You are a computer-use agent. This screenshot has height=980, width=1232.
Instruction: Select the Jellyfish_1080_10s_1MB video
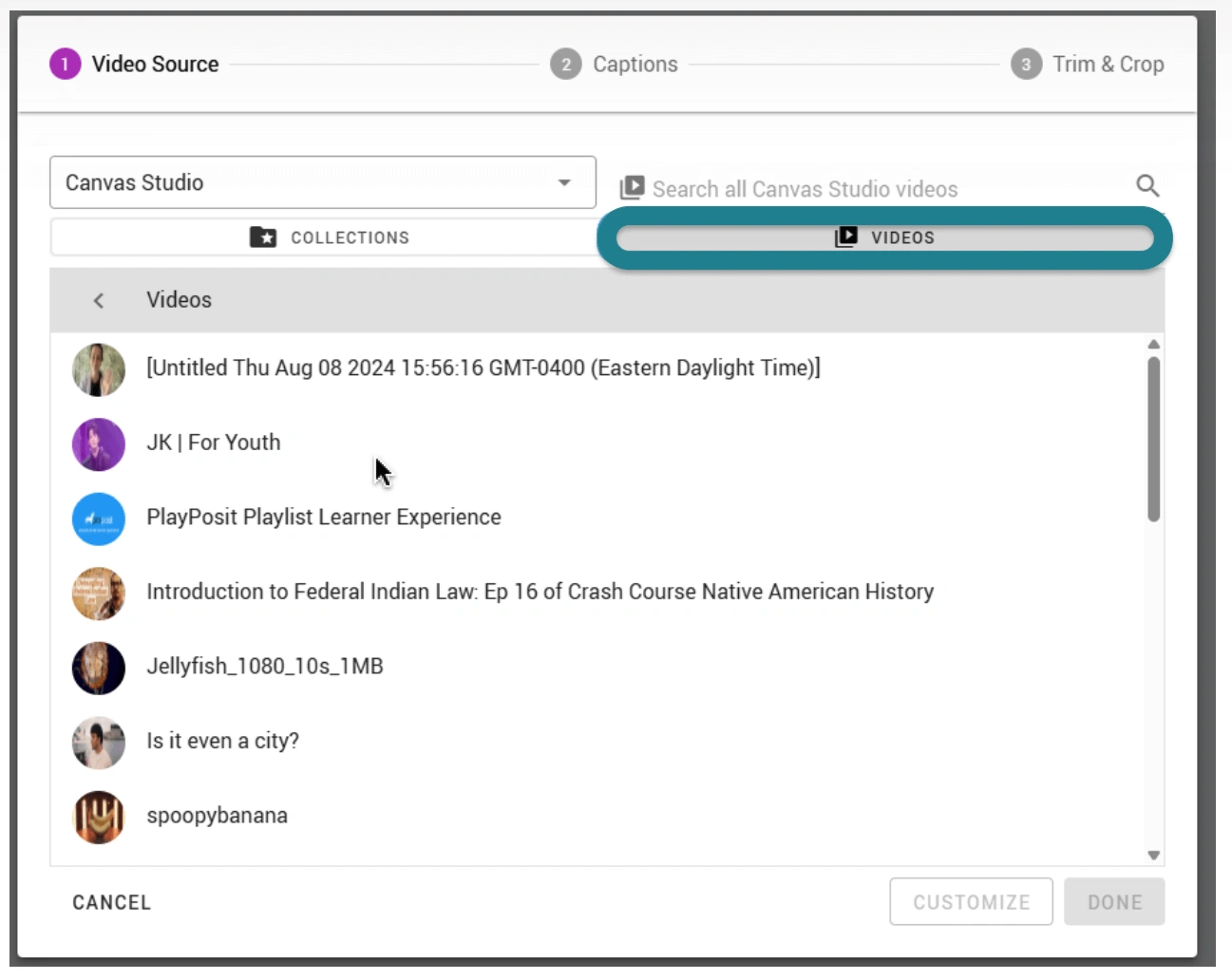coord(598,668)
